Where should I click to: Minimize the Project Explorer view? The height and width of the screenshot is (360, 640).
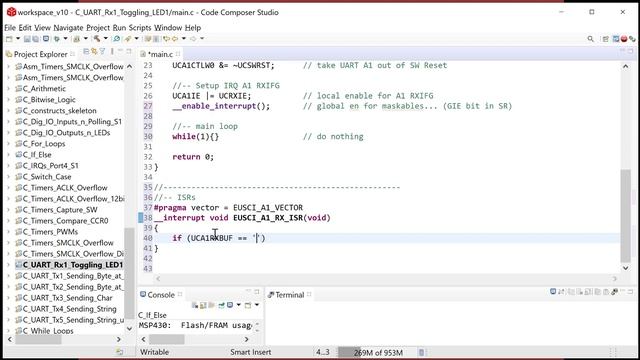click(120, 51)
